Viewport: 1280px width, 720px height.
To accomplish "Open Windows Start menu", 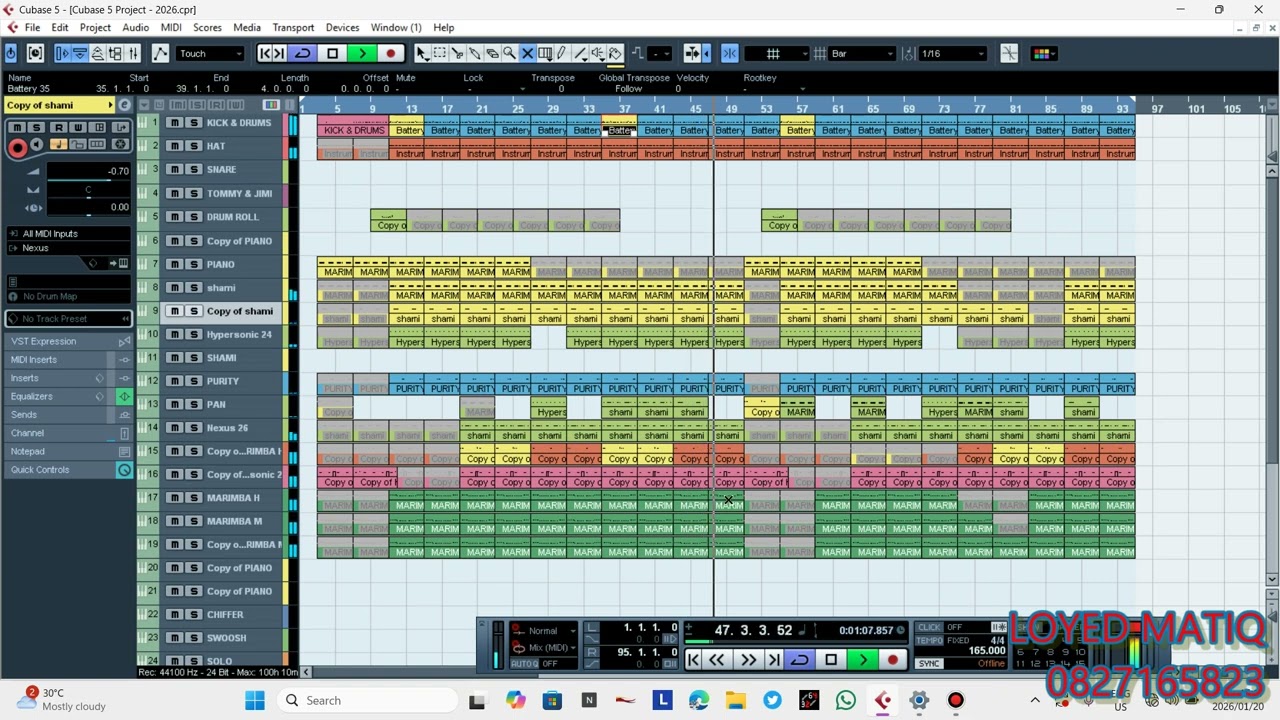I will tap(255, 701).
